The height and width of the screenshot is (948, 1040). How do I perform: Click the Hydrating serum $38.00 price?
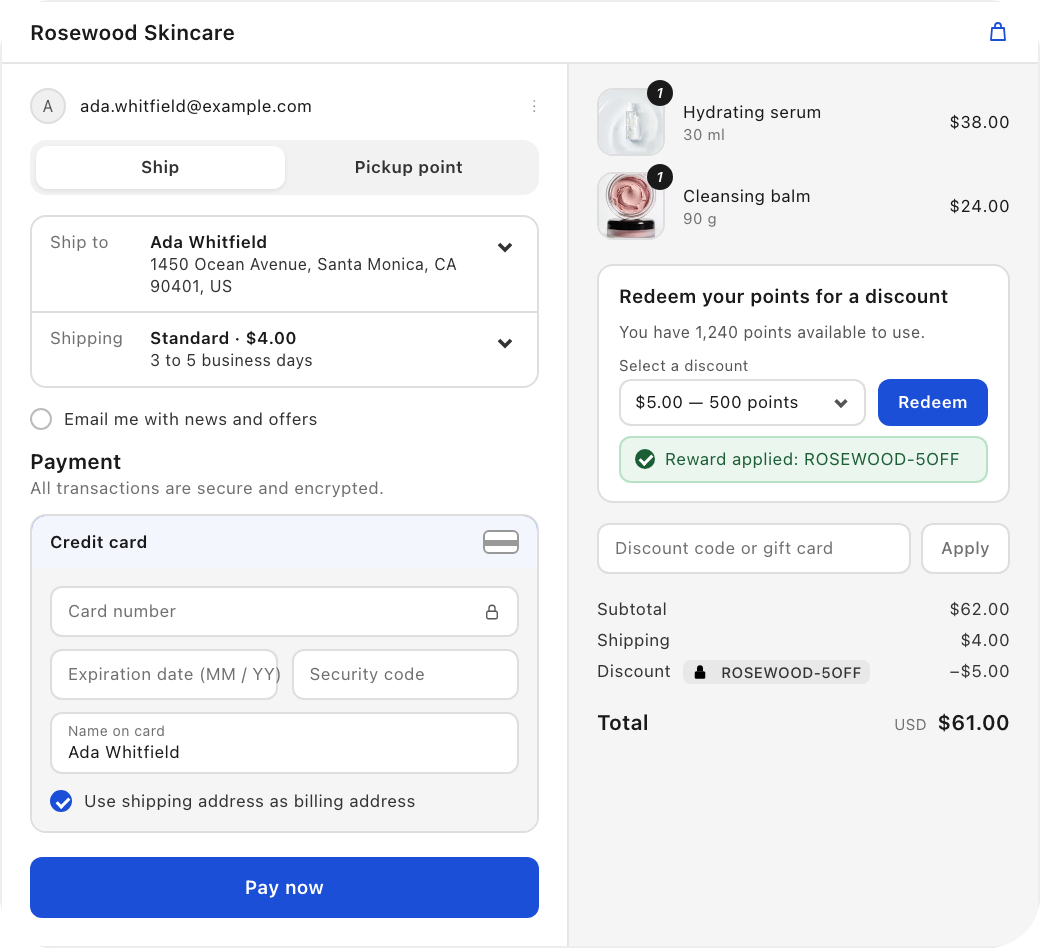[x=979, y=122]
